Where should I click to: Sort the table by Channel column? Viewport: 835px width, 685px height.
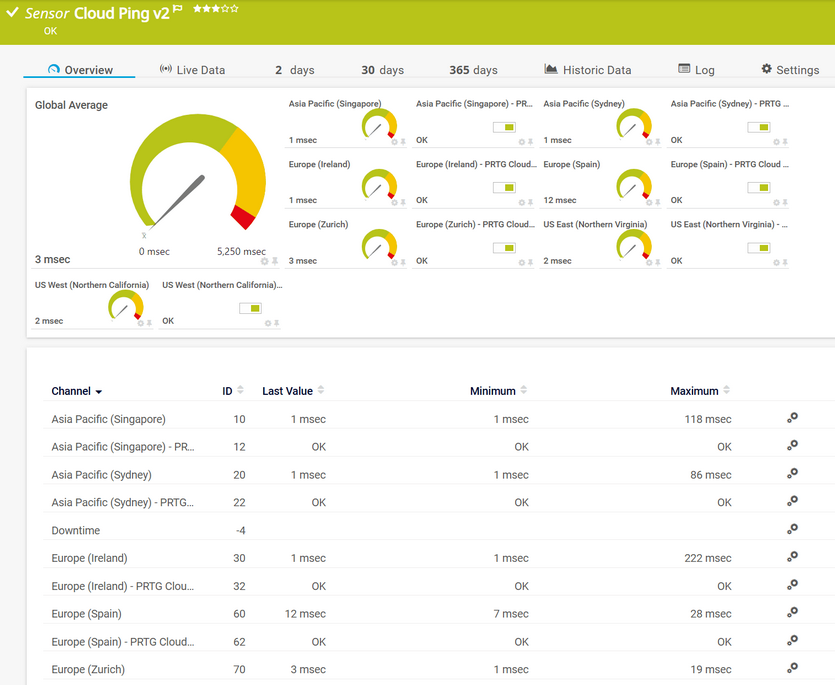click(x=76, y=391)
